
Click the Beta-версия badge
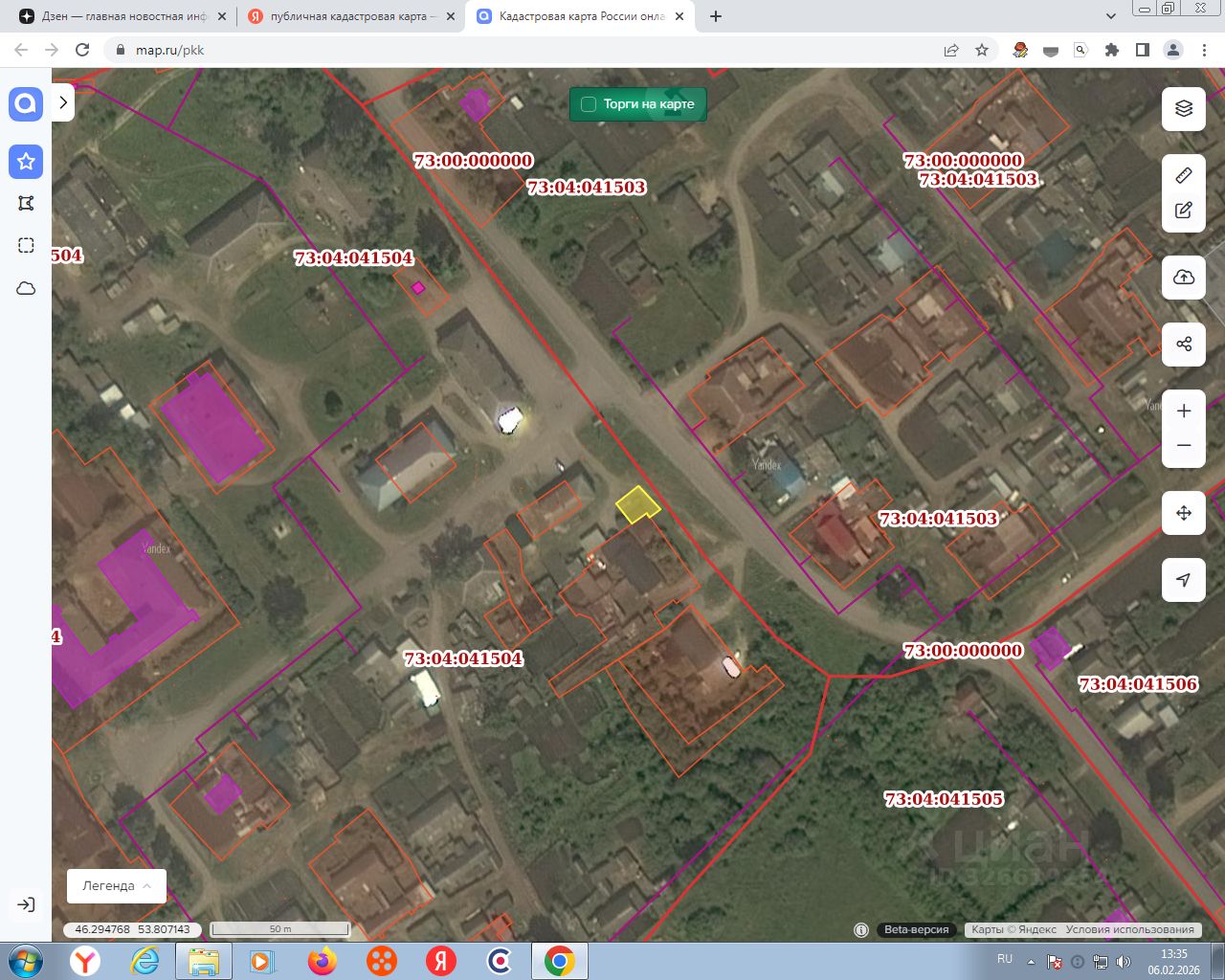pyautogui.click(x=916, y=929)
